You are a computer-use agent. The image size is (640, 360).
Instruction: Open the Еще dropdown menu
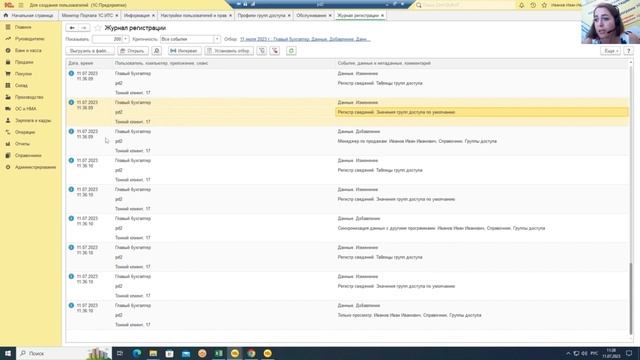(x=610, y=51)
